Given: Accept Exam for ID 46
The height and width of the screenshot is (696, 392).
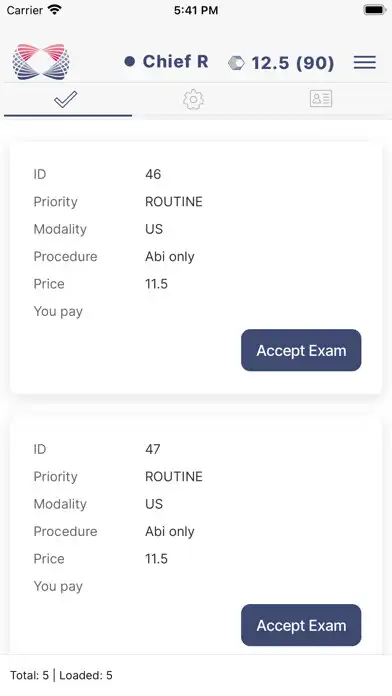Looking at the screenshot, I should click(x=301, y=350).
